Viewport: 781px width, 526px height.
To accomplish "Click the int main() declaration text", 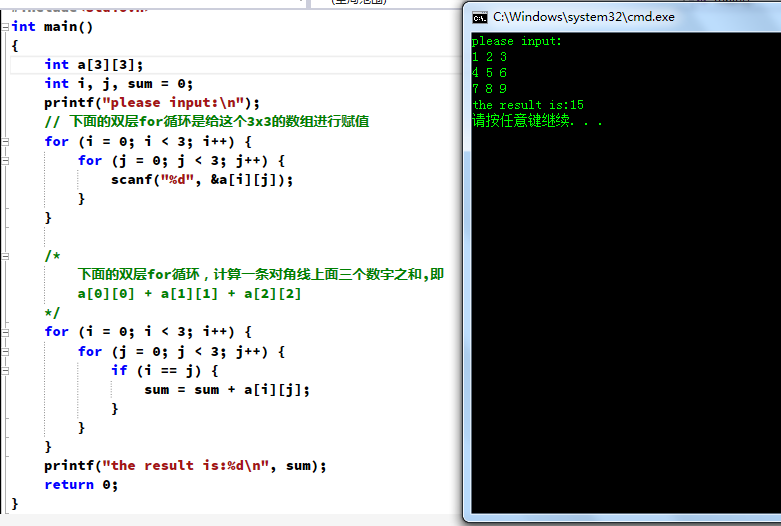I will tap(52, 27).
